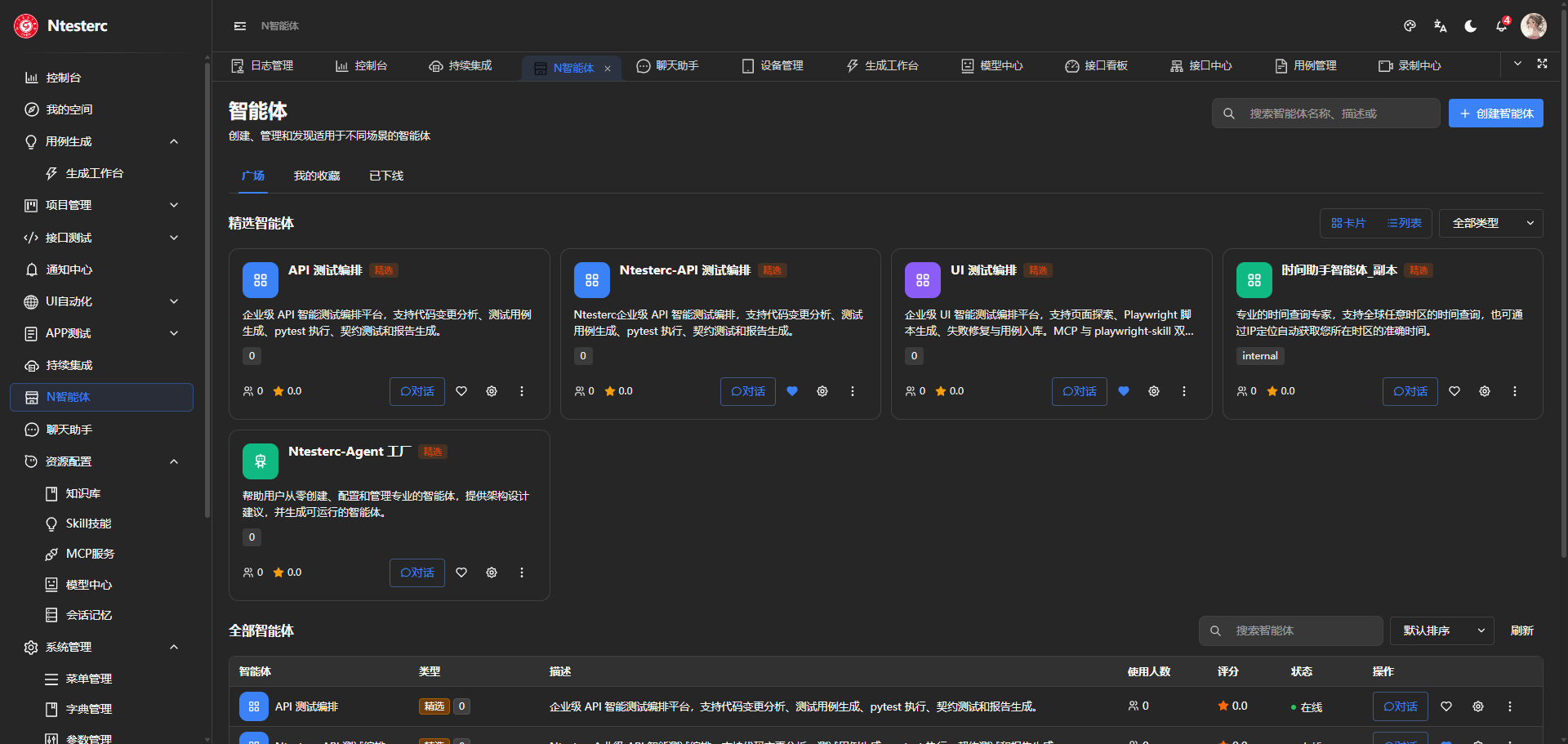Image resolution: width=1568 pixels, height=744 pixels.
Task: Click 创建智能体 button
Action: pos(1496,114)
